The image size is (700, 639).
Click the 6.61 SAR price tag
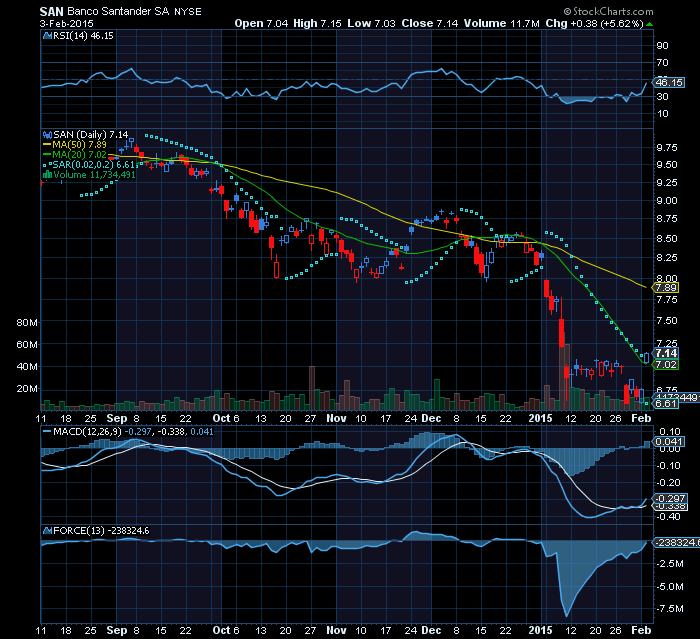[x=666, y=404]
